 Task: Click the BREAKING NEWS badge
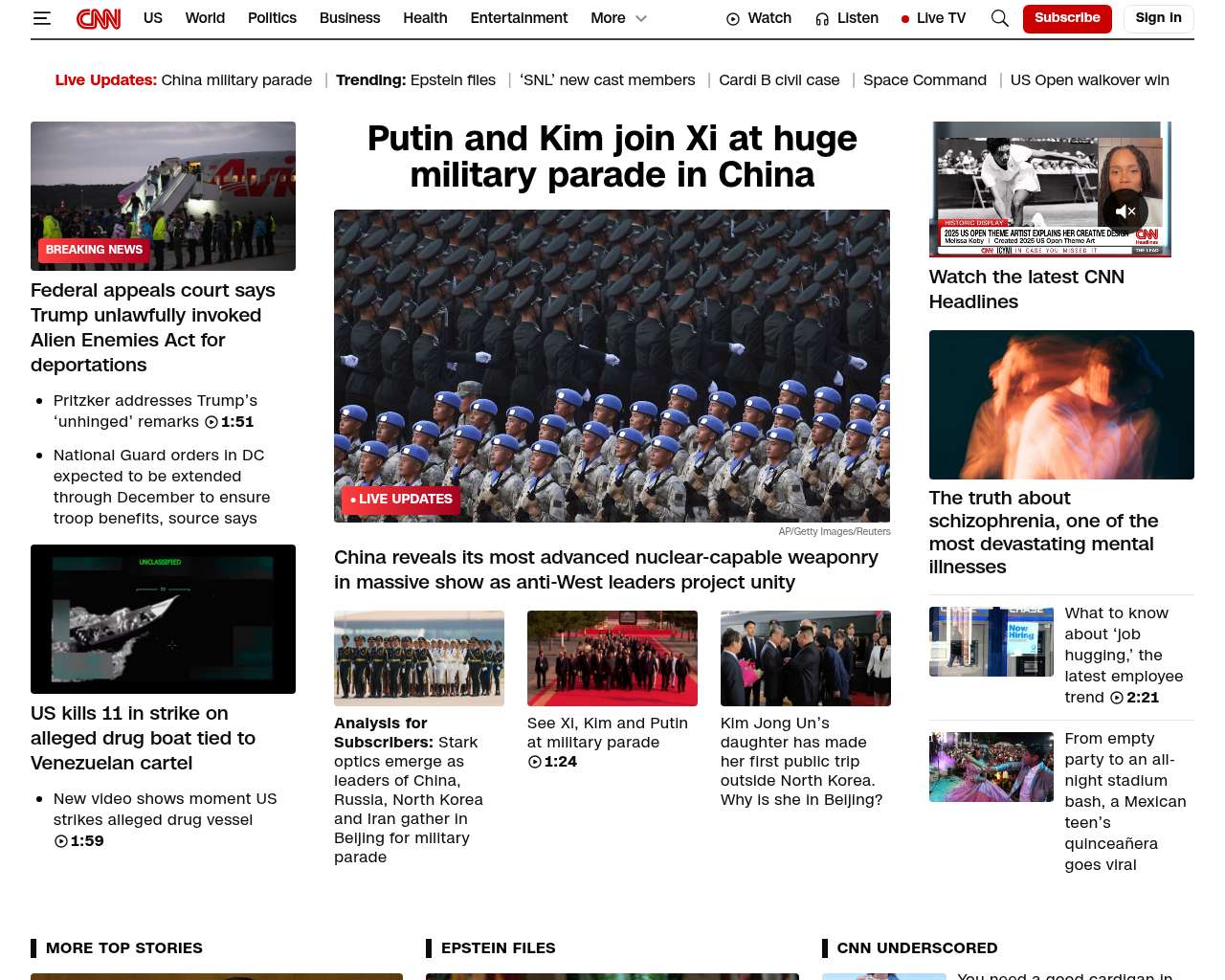point(94,250)
